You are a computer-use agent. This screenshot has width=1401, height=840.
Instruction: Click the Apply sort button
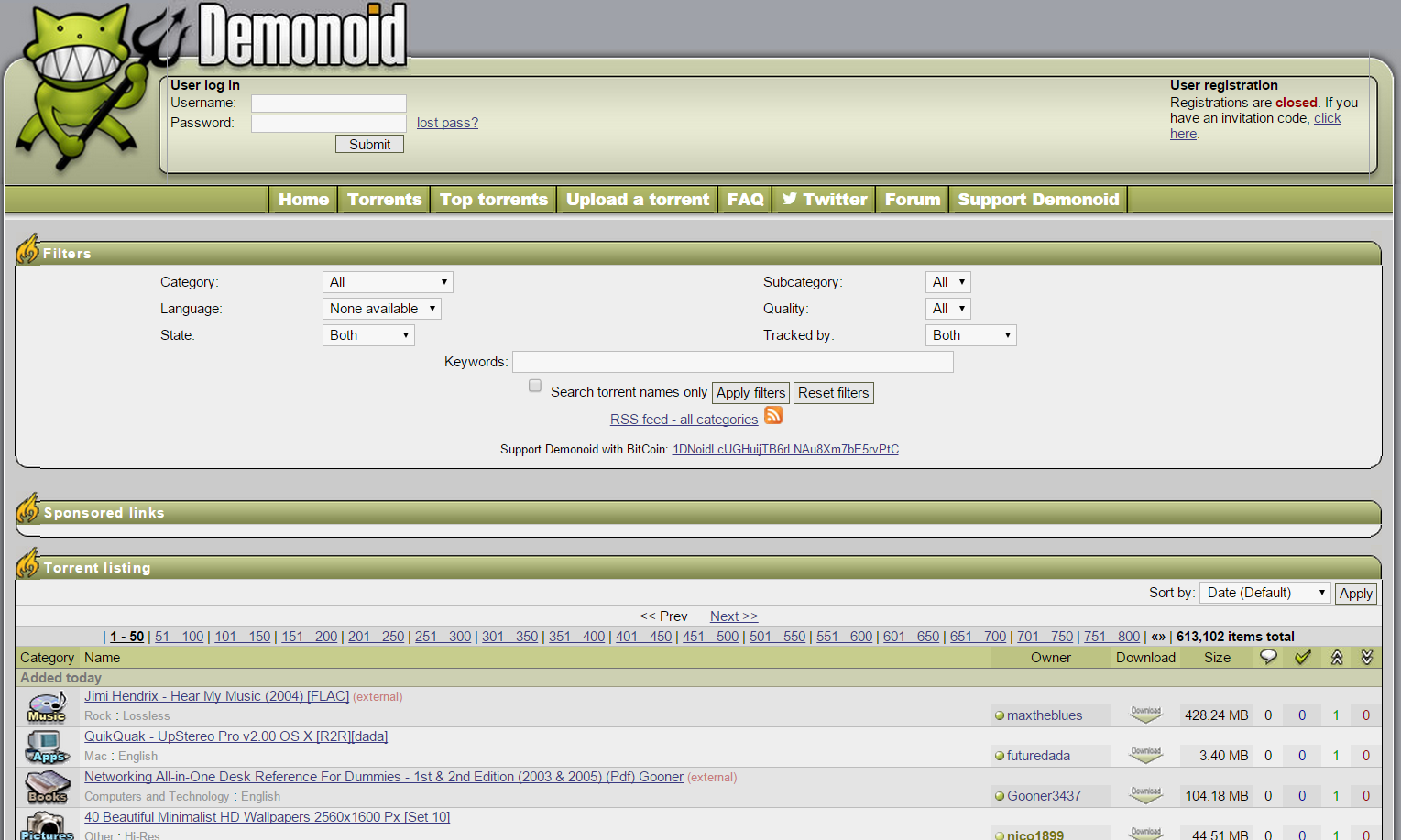pyautogui.click(x=1355, y=594)
